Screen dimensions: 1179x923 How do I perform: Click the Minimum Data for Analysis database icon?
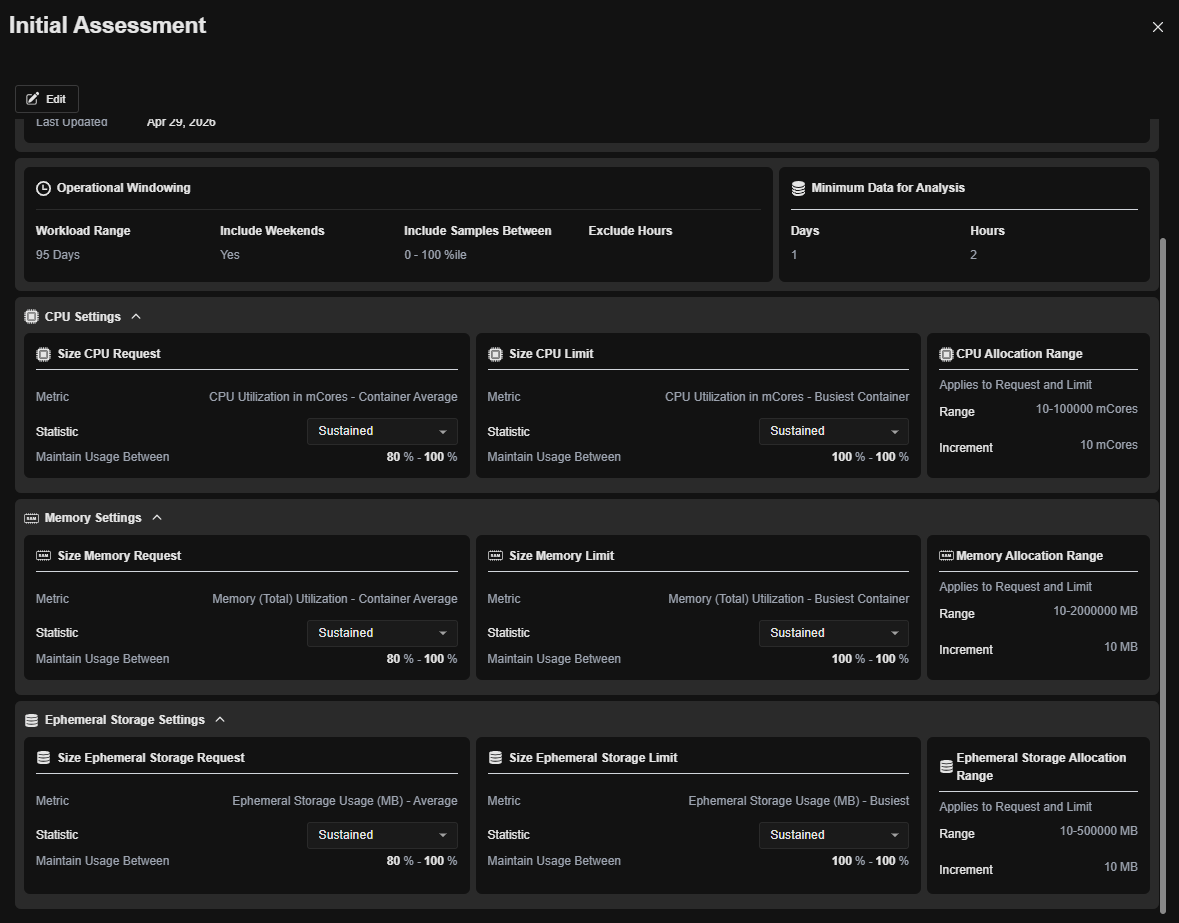point(798,188)
